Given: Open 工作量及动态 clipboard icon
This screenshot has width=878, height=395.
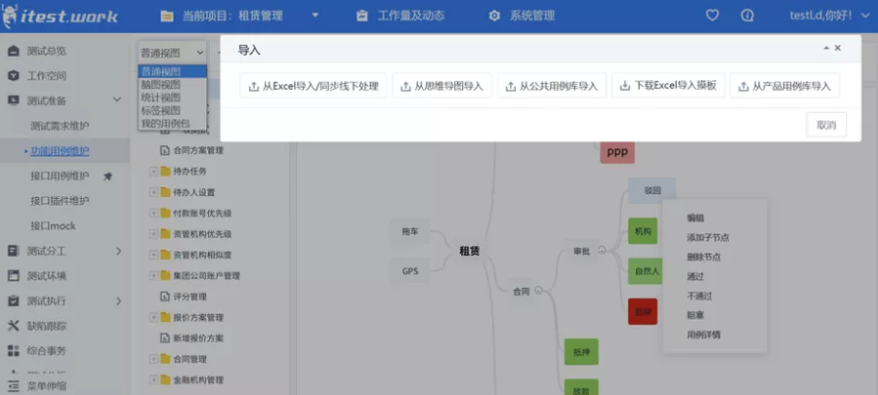Looking at the screenshot, I should [362, 16].
